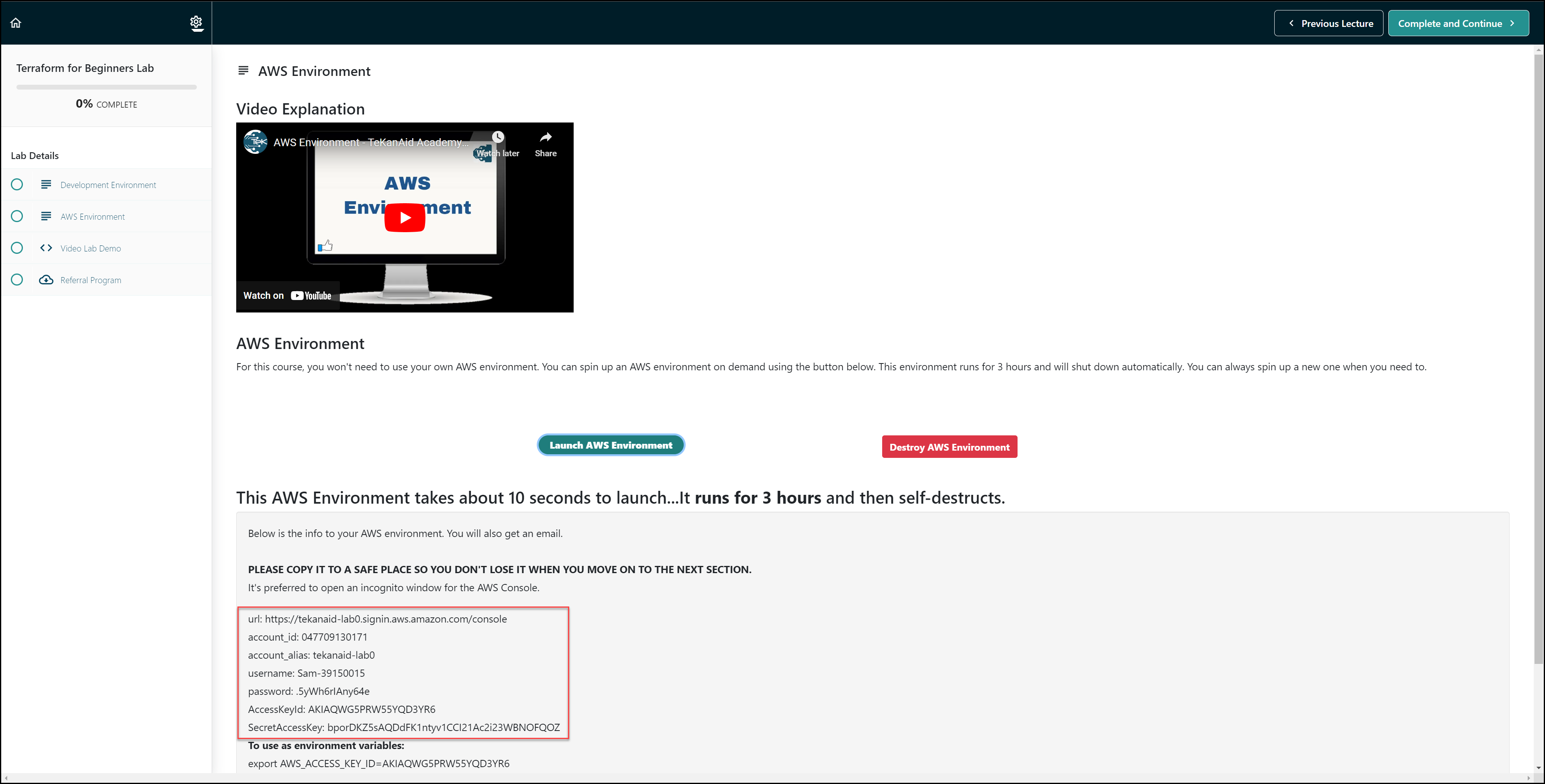Select AWS Environment in Lab Details

(x=92, y=216)
